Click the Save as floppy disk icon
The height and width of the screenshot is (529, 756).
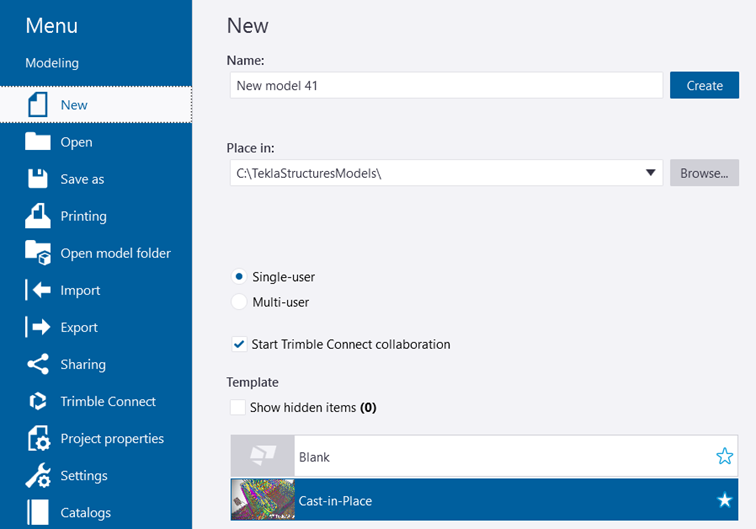tap(38, 179)
